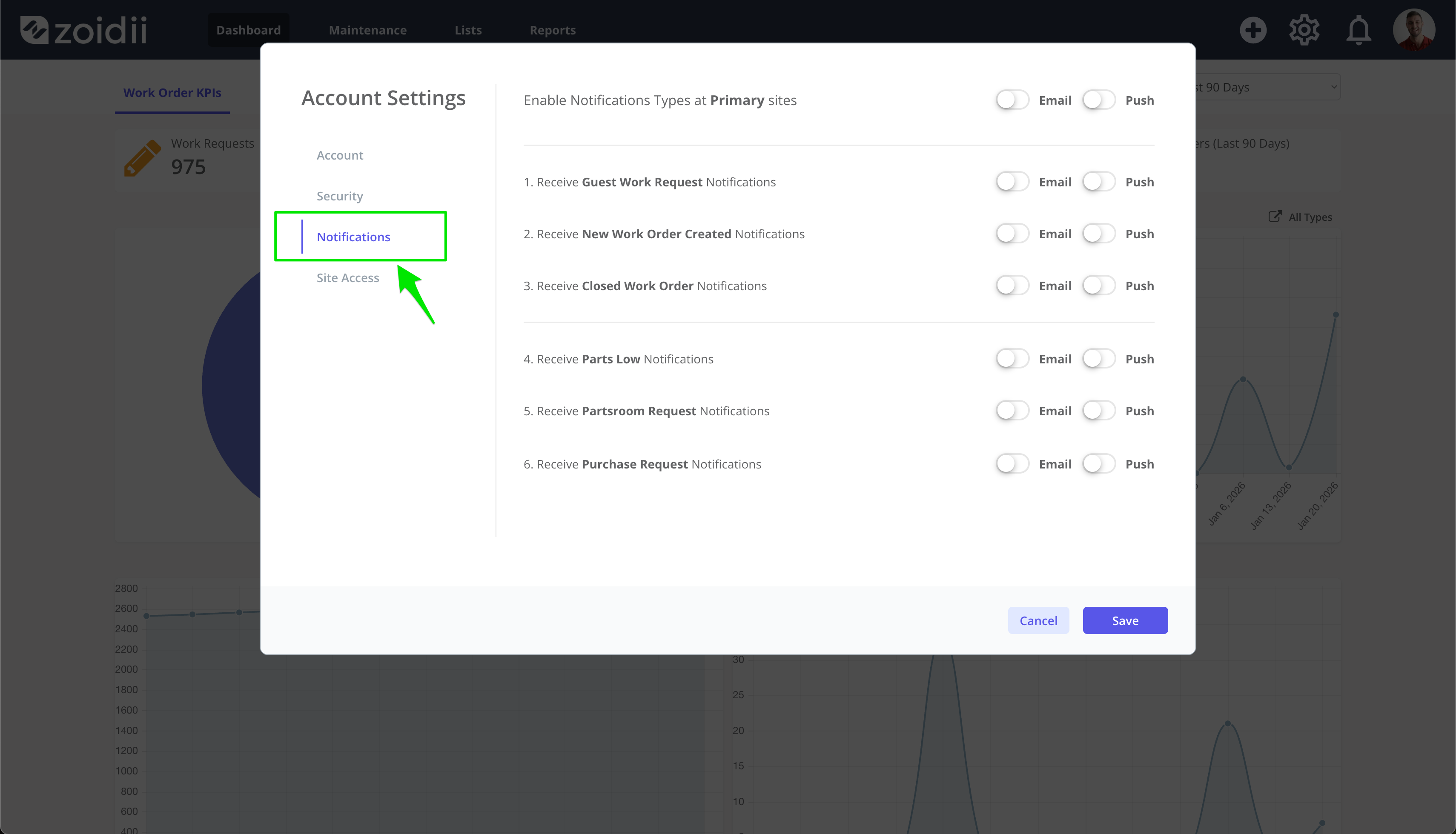The width and height of the screenshot is (1456, 834).
Task: Enable Push for Partsroom Request notifications
Action: click(1098, 411)
